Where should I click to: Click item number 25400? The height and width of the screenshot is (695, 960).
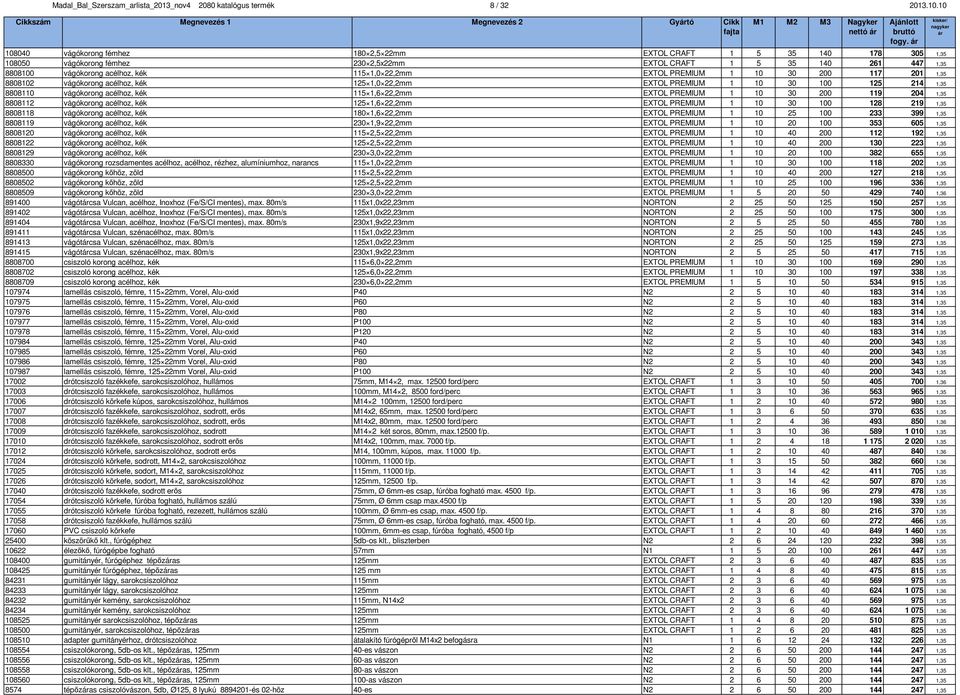coord(15,541)
